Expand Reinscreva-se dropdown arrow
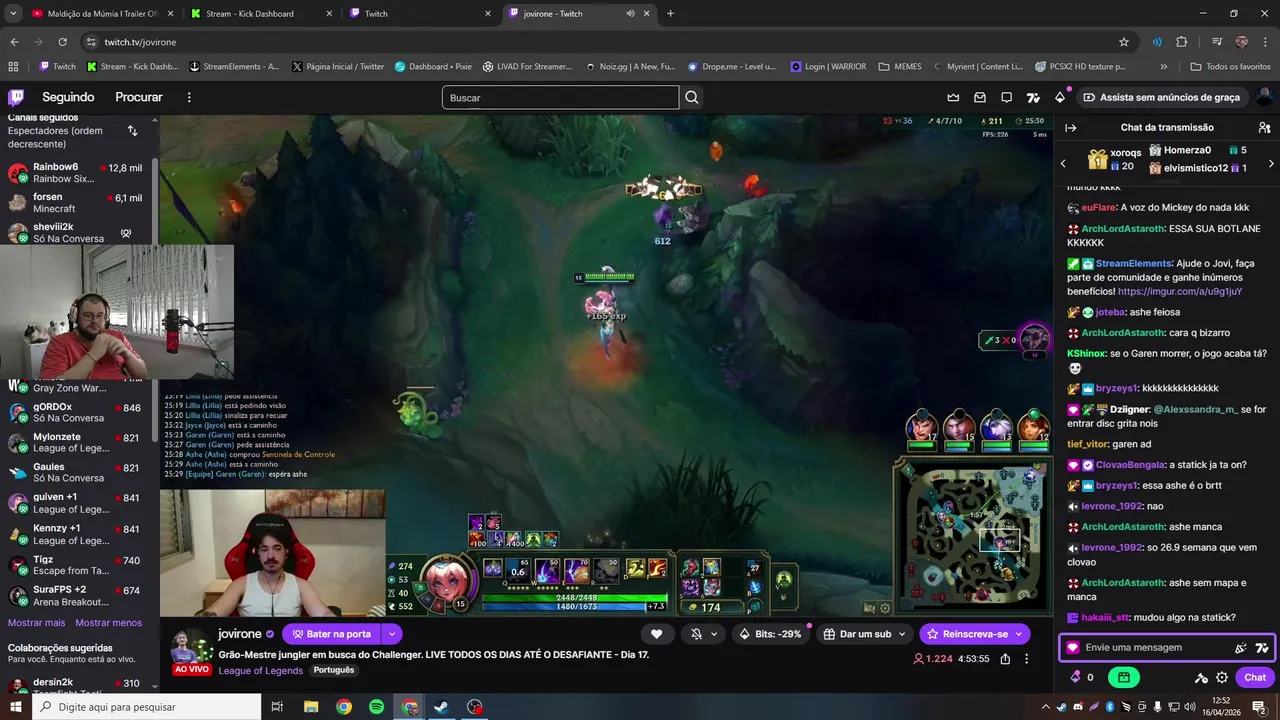The width and height of the screenshot is (1280, 720). click(x=1018, y=634)
